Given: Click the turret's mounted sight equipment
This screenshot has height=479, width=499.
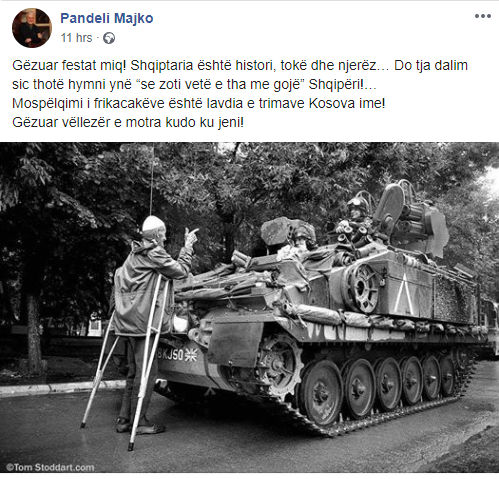Looking at the screenshot, I should (412, 218).
